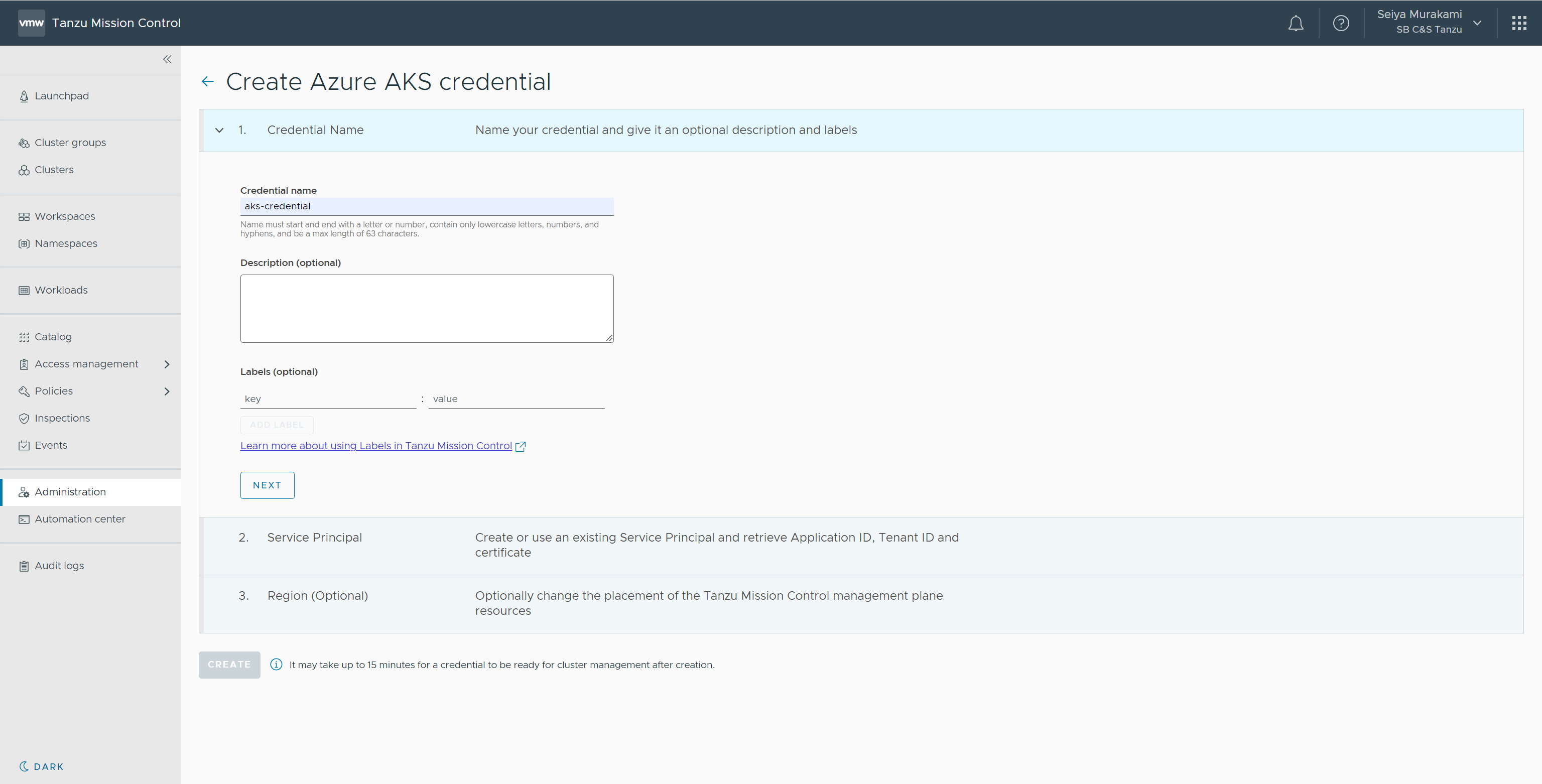Click the notifications bell icon
1542x784 pixels.
1296,24
